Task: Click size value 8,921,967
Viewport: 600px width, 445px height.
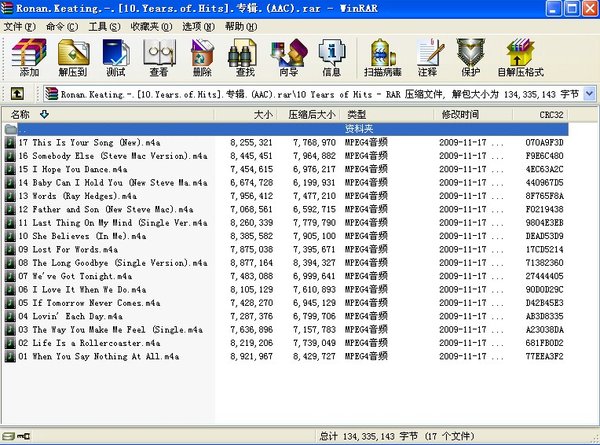Action: (251, 357)
